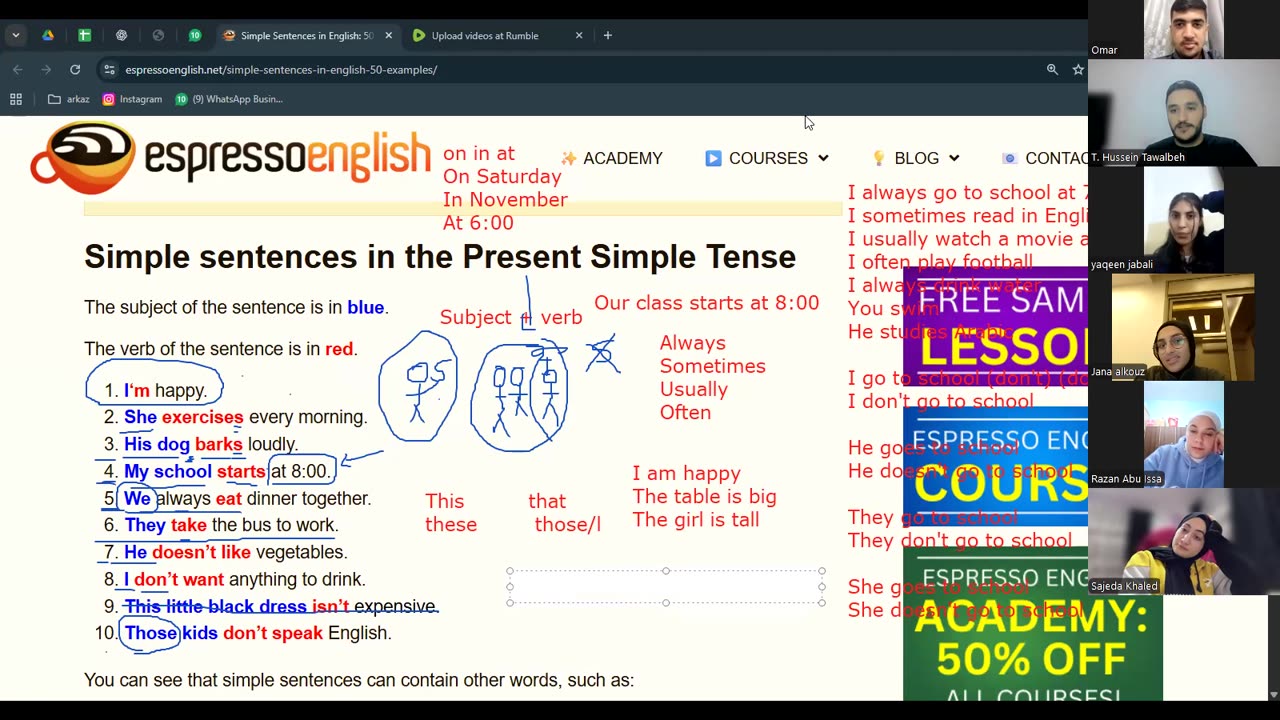Viewport: 1280px width, 720px height.
Task: Select Sajeda Khaled's video thumbnail
Action: click(x=1184, y=542)
